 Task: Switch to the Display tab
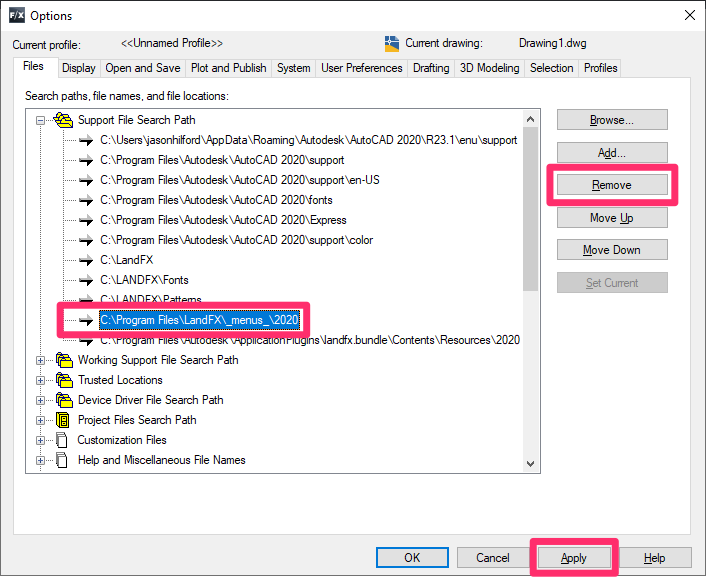[79, 68]
